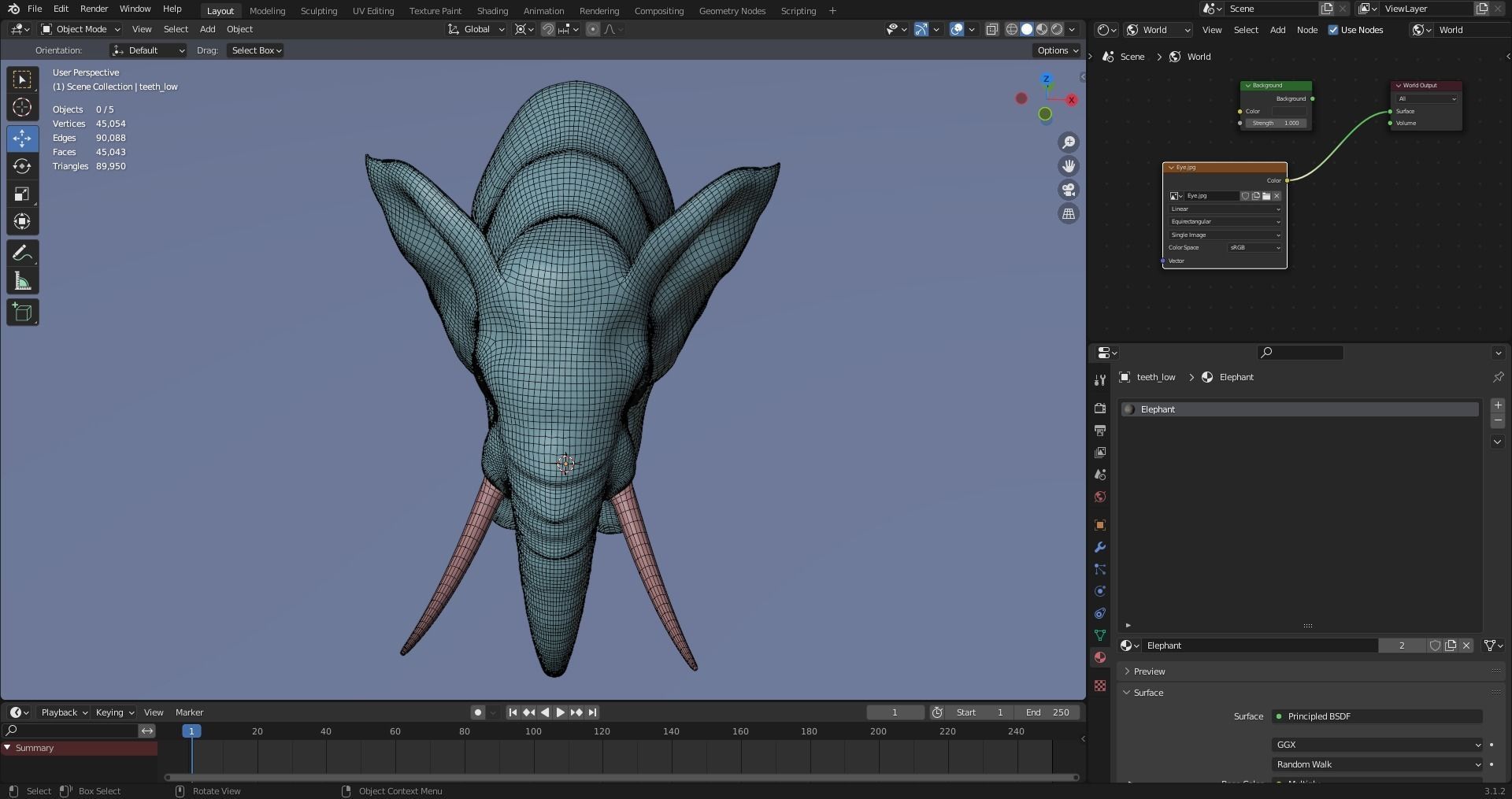Add a new material slot with plus button
The width and height of the screenshot is (1512, 799).
pos(1498,405)
